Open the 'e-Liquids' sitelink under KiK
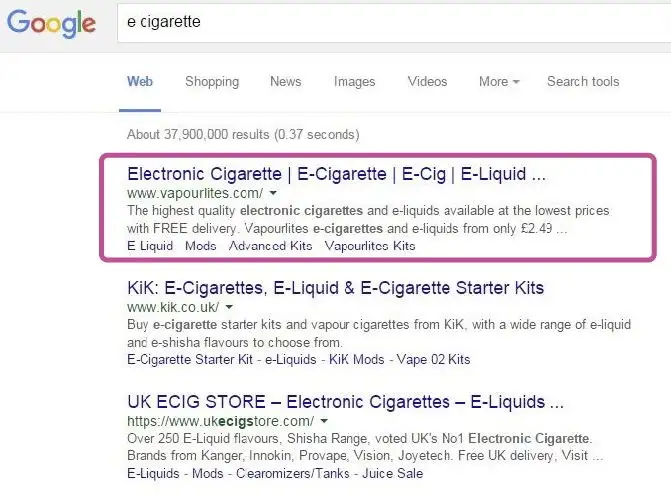Image resolution: width=671 pixels, height=498 pixels. [291, 359]
